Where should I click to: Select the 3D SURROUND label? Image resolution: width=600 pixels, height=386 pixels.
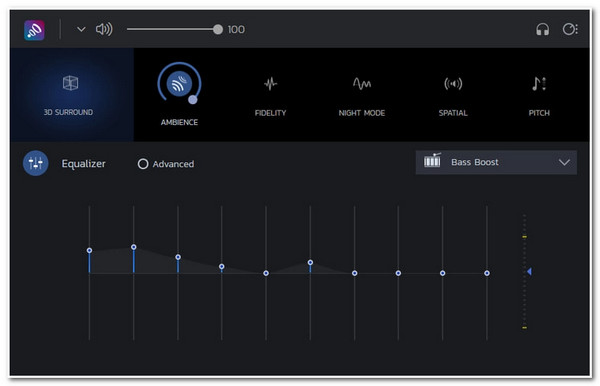click(x=68, y=112)
